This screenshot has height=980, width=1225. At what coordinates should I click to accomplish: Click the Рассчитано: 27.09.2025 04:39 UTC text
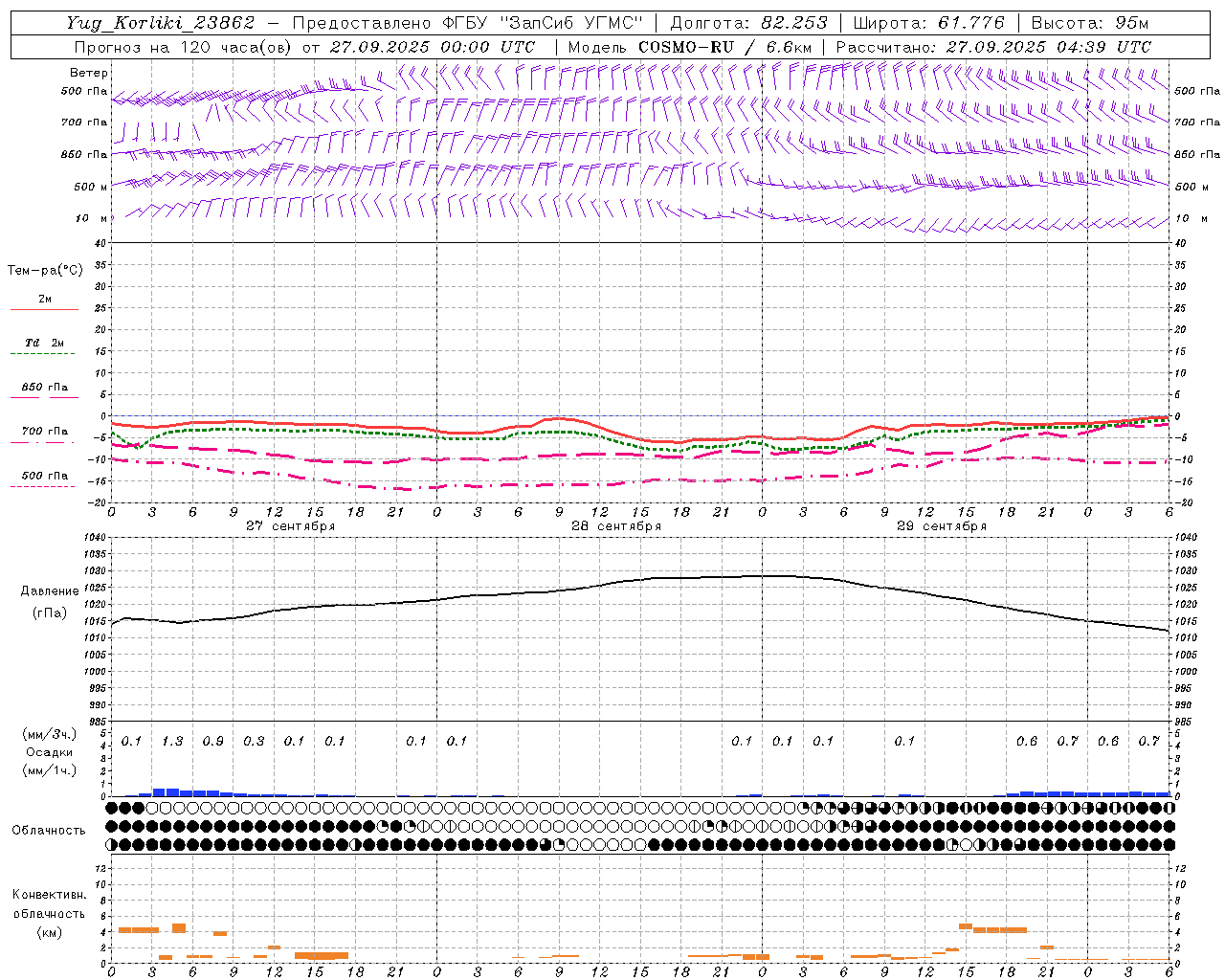(993, 47)
